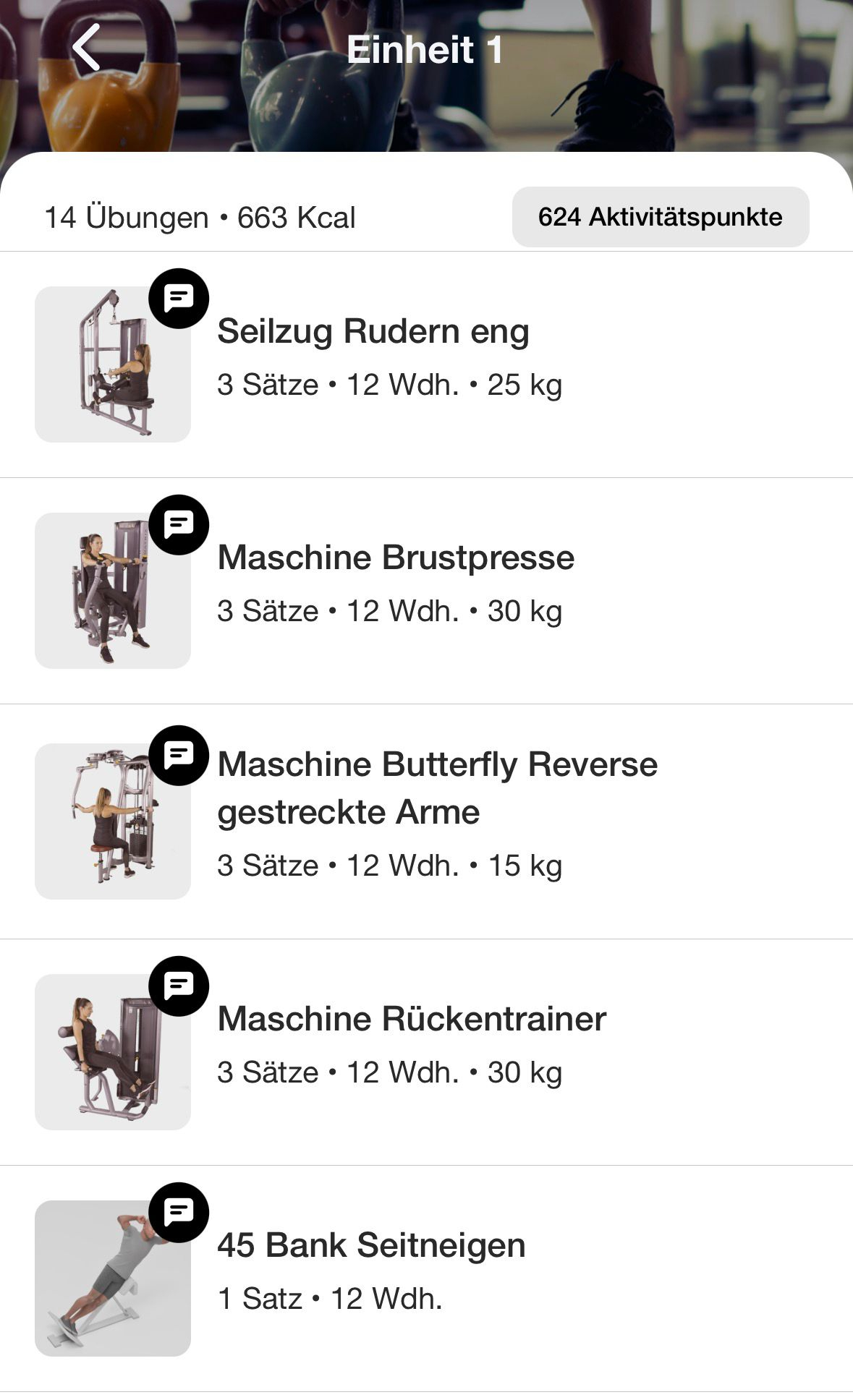853x1400 pixels.
Task: Open note icon on Maschine Brustpresse
Action: tap(179, 524)
